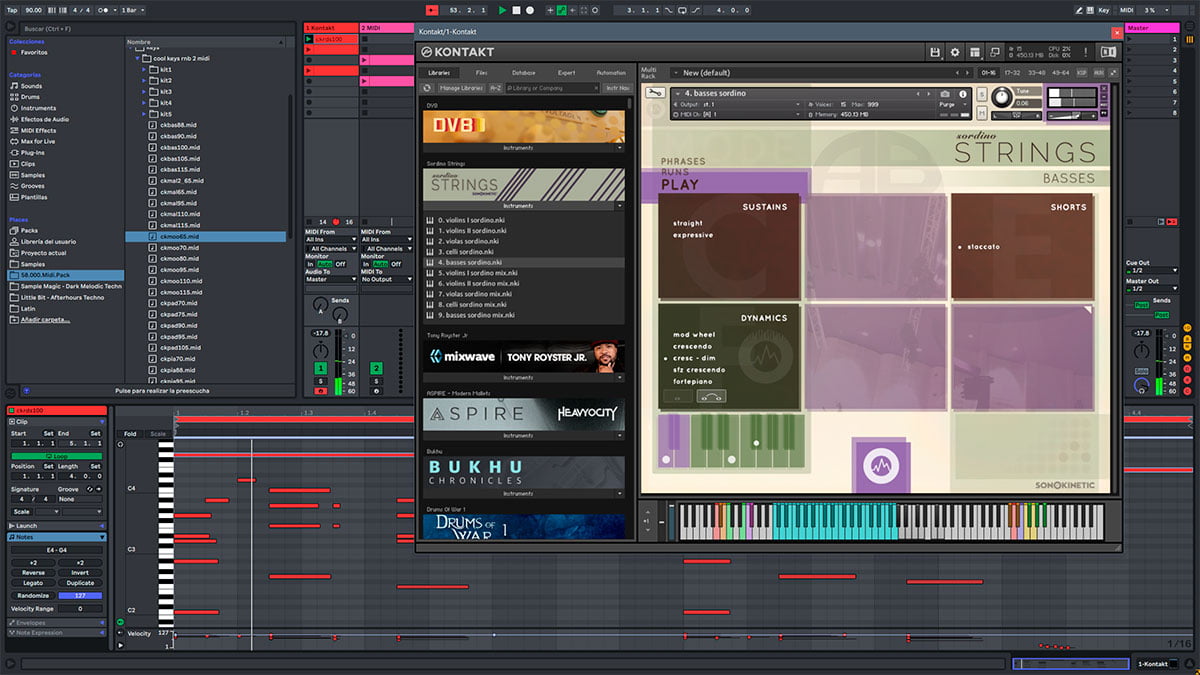Click the commit groove arrow icon
This screenshot has width=1200, height=675.
point(100,489)
